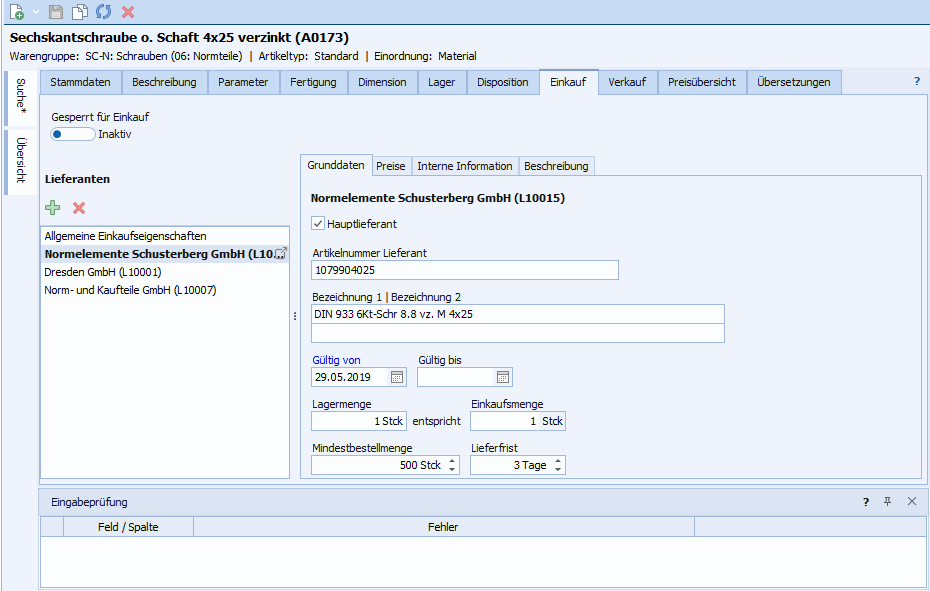Increase the Mindestbestellmenge value
This screenshot has height=591, width=930.
[452, 461]
